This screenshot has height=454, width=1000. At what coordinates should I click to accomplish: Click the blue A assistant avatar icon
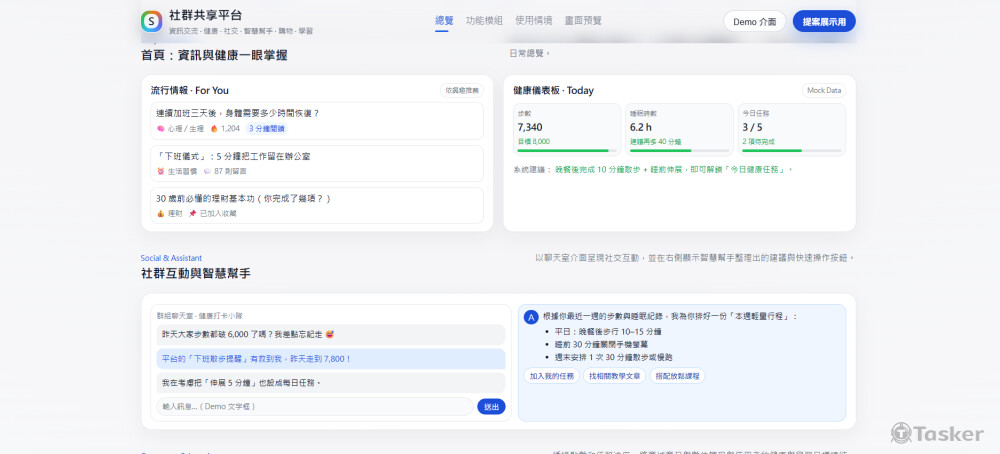(x=531, y=317)
